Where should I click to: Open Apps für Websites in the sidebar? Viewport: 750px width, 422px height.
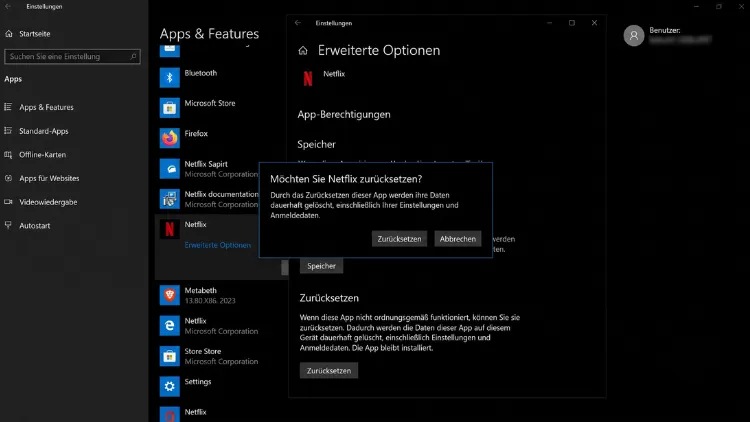(49, 178)
